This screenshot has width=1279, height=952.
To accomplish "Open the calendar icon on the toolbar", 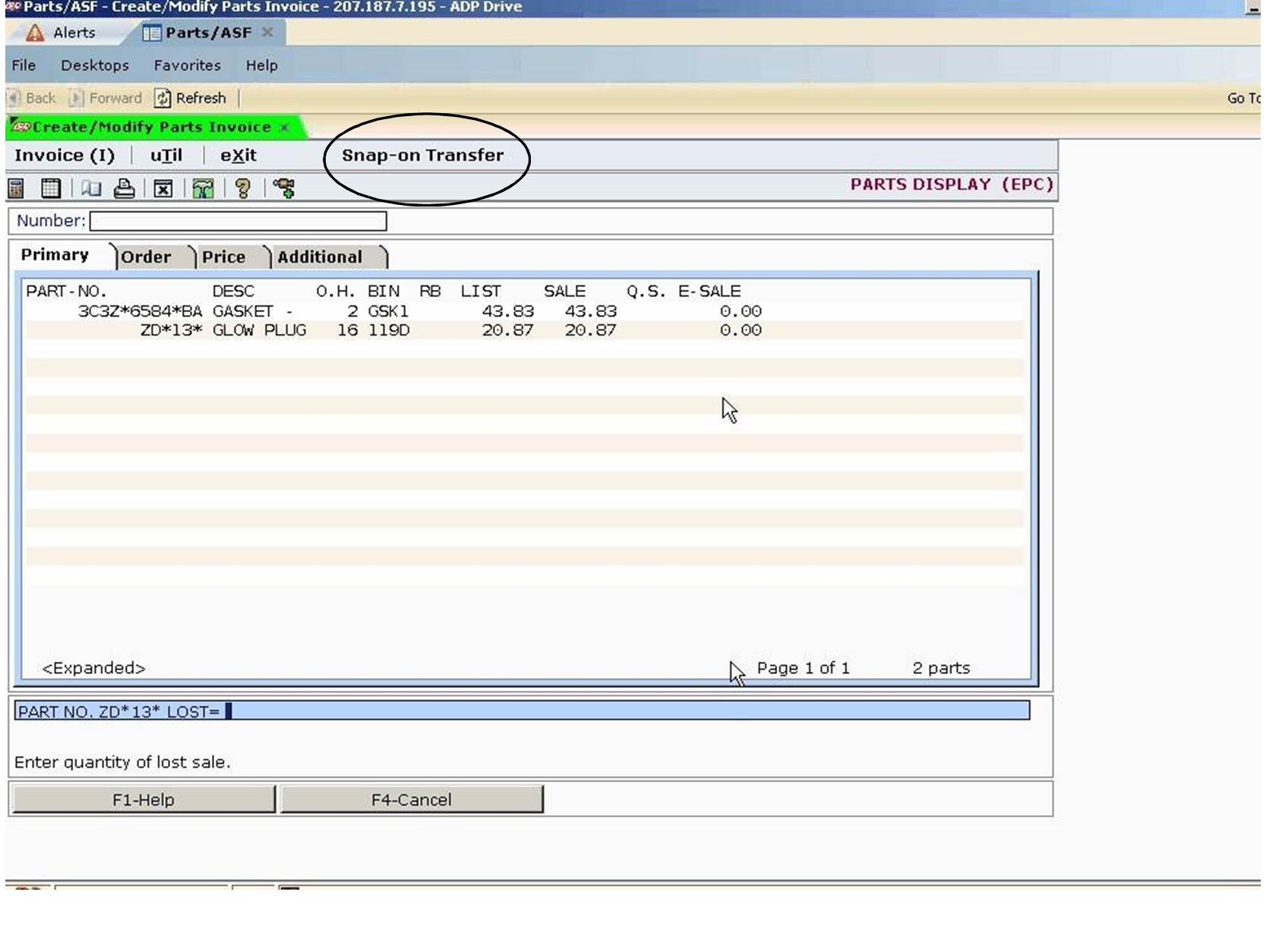I will pos(50,188).
